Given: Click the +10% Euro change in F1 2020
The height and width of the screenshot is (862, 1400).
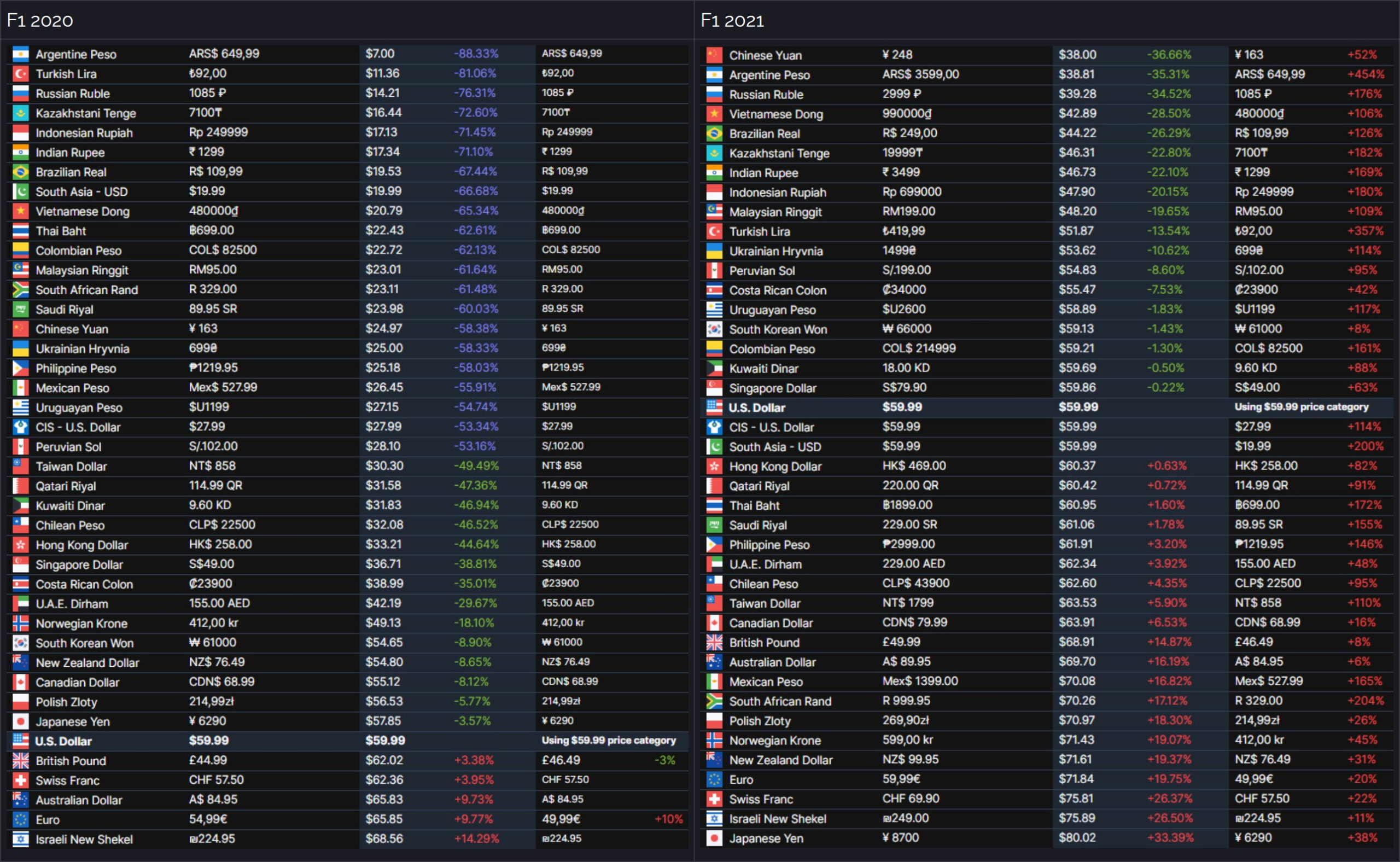Looking at the screenshot, I should coord(669,819).
